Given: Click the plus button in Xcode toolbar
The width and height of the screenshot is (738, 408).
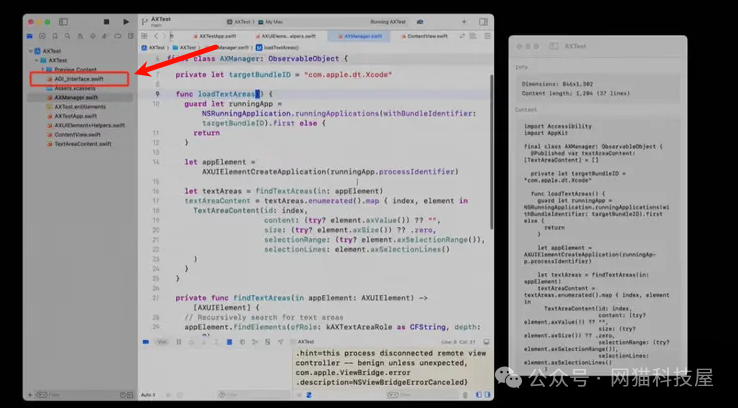Looking at the screenshot, I should coord(462,21).
